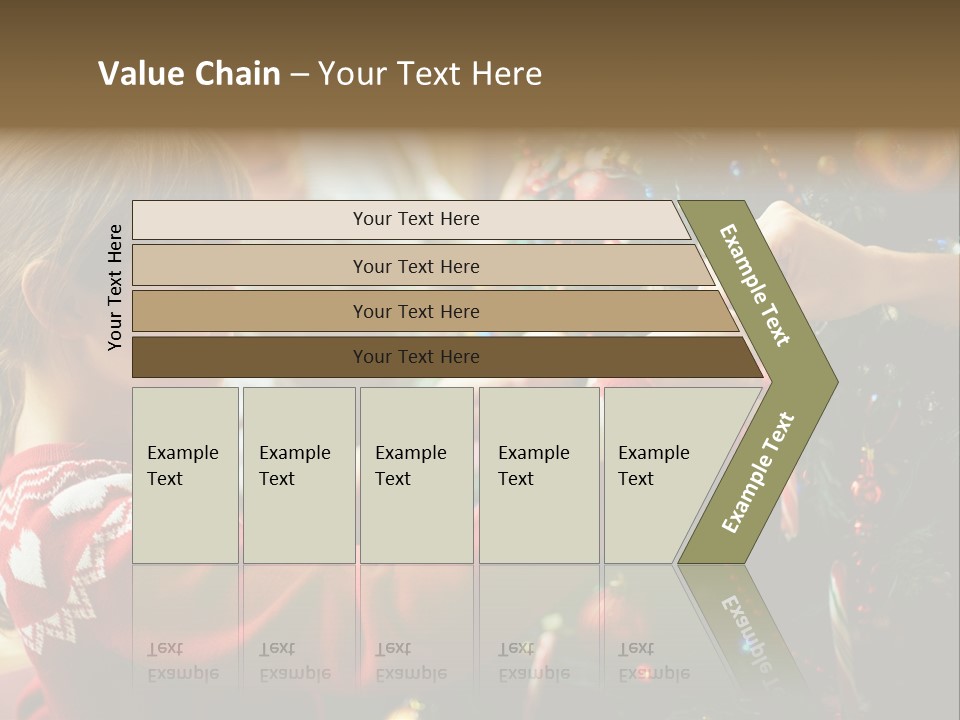This screenshot has width=960, height=720.
Task: Select the second tan "Your Text Here" bar
Action: (x=415, y=266)
